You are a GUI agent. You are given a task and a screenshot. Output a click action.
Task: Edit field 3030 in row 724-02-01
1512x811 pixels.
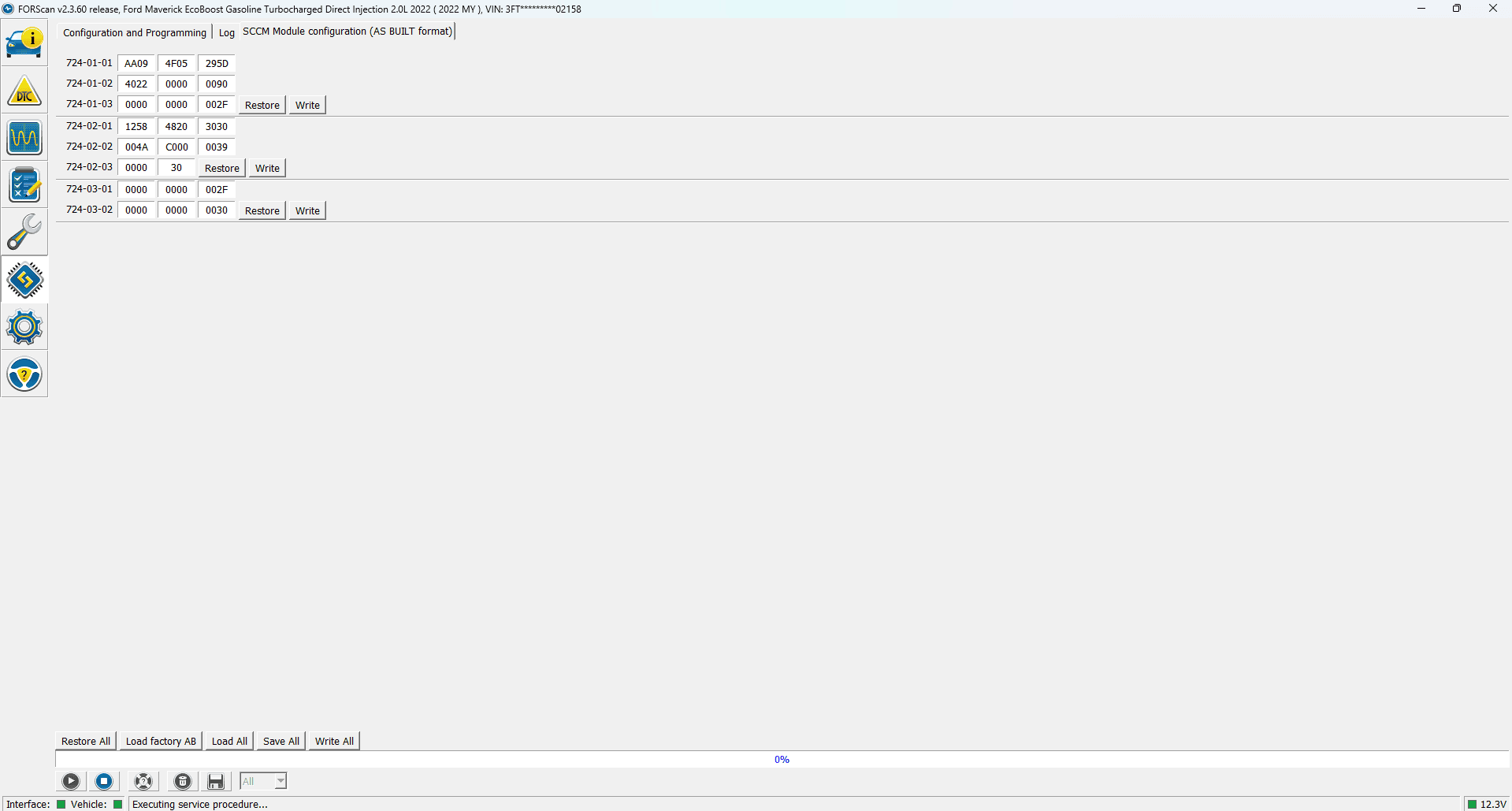click(x=217, y=126)
